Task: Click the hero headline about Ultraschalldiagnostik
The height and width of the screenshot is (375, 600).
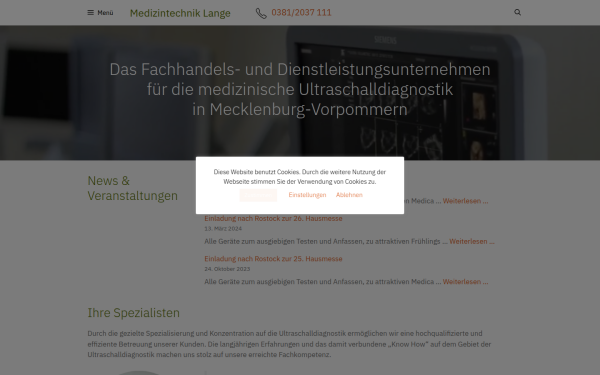Action: pos(300,89)
